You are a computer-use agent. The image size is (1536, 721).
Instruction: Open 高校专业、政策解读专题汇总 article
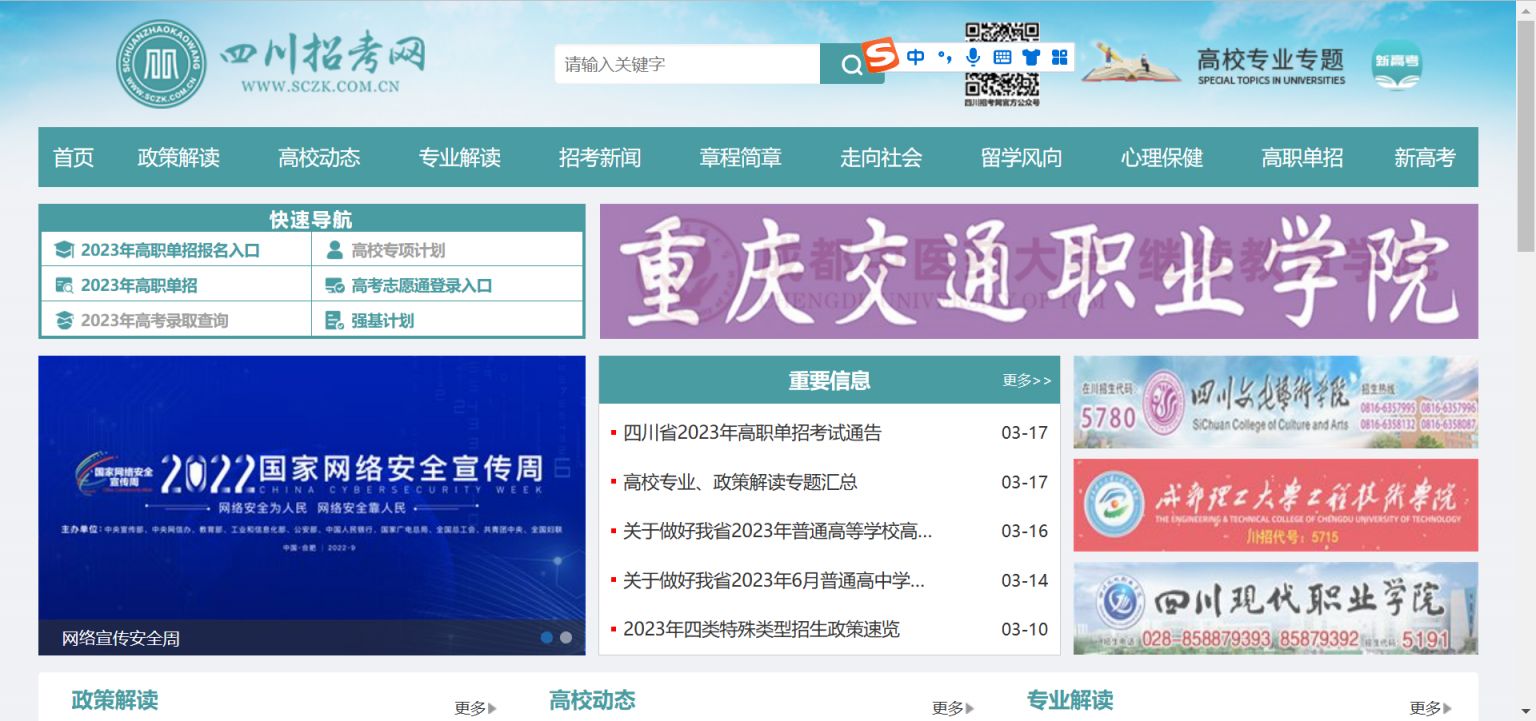click(x=740, y=482)
